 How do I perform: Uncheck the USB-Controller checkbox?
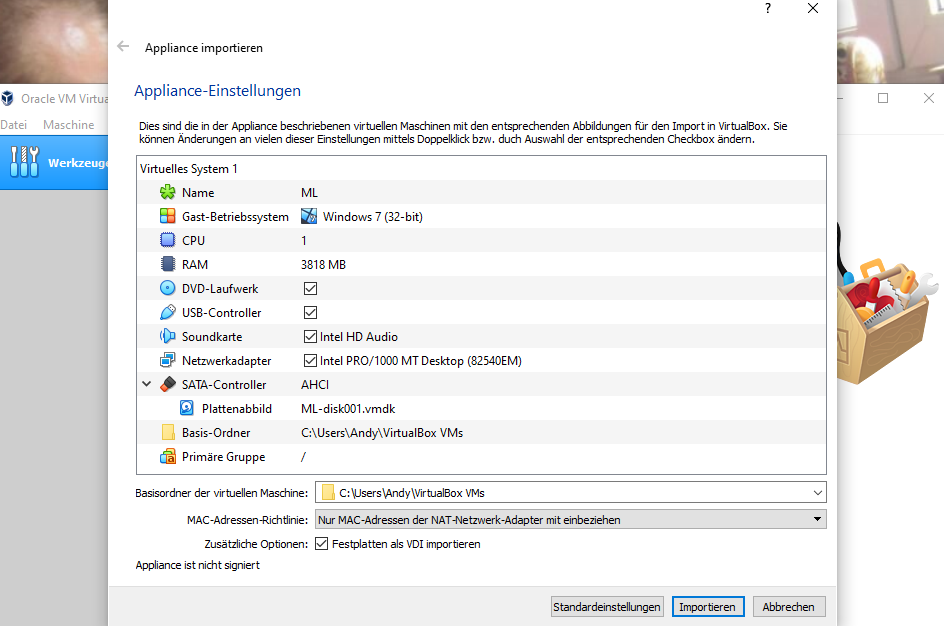click(310, 312)
